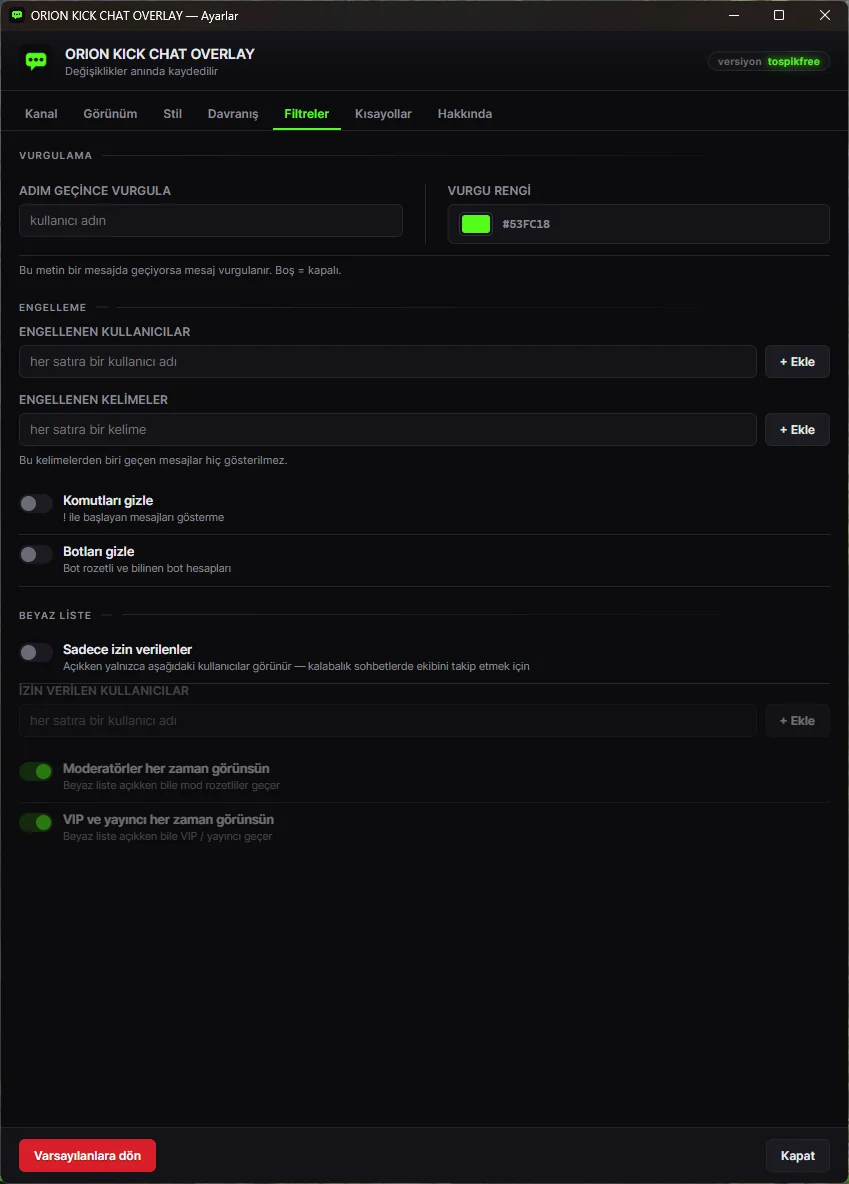Select the Filtreler tab
This screenshot has height=1184, width=849.
(x=307, y=114)
